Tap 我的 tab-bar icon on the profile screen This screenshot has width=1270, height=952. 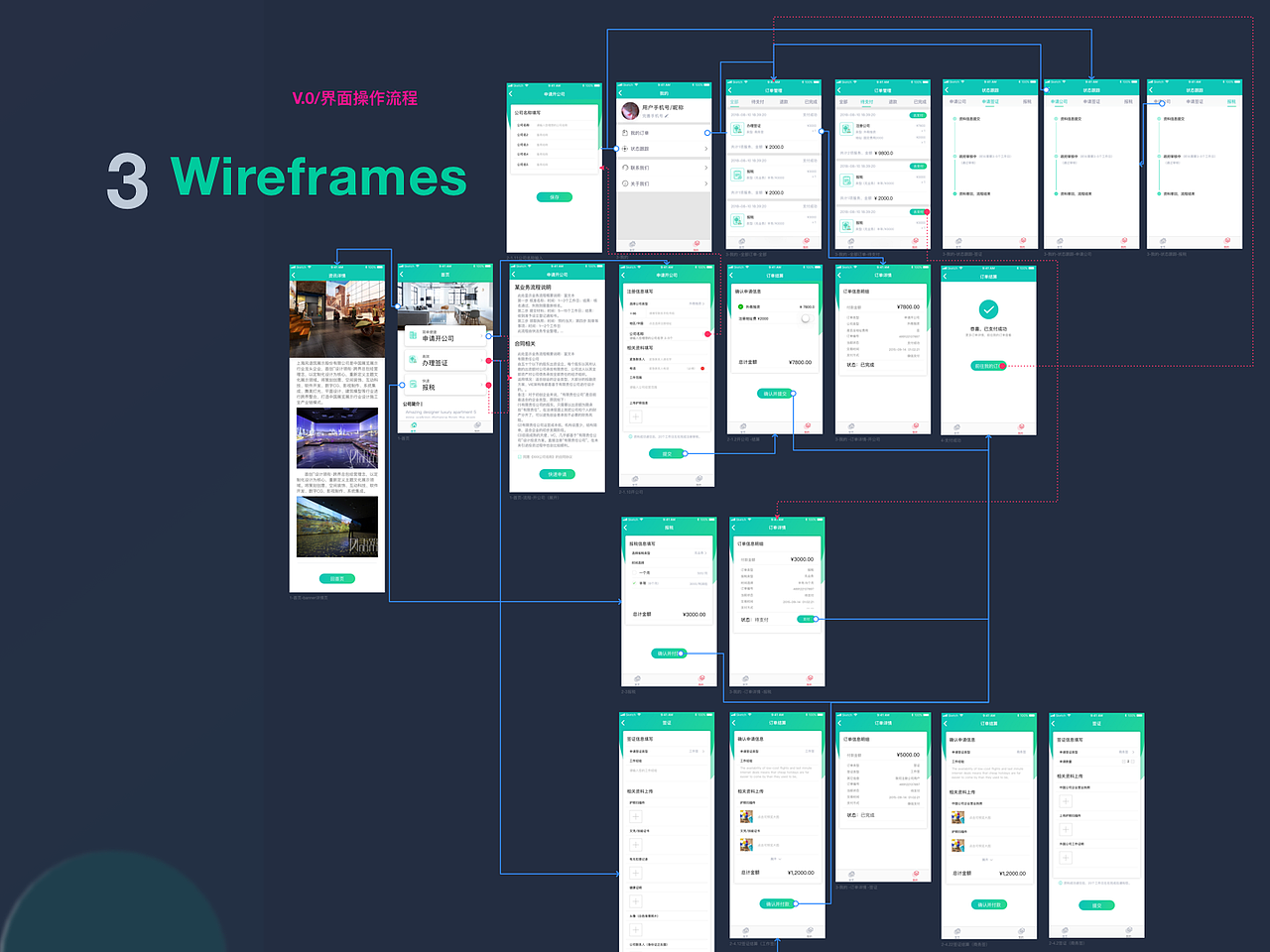[696, 244]
